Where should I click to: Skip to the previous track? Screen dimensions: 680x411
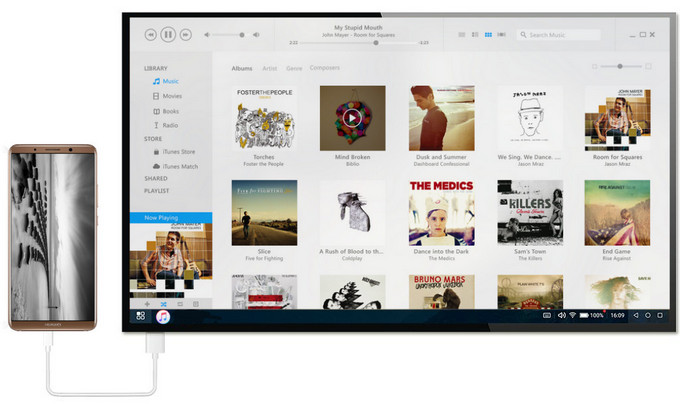tap(150, 34)
